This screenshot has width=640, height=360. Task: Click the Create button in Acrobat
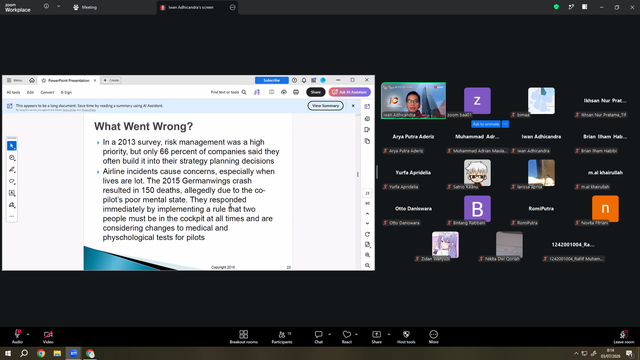pos(111,80)
